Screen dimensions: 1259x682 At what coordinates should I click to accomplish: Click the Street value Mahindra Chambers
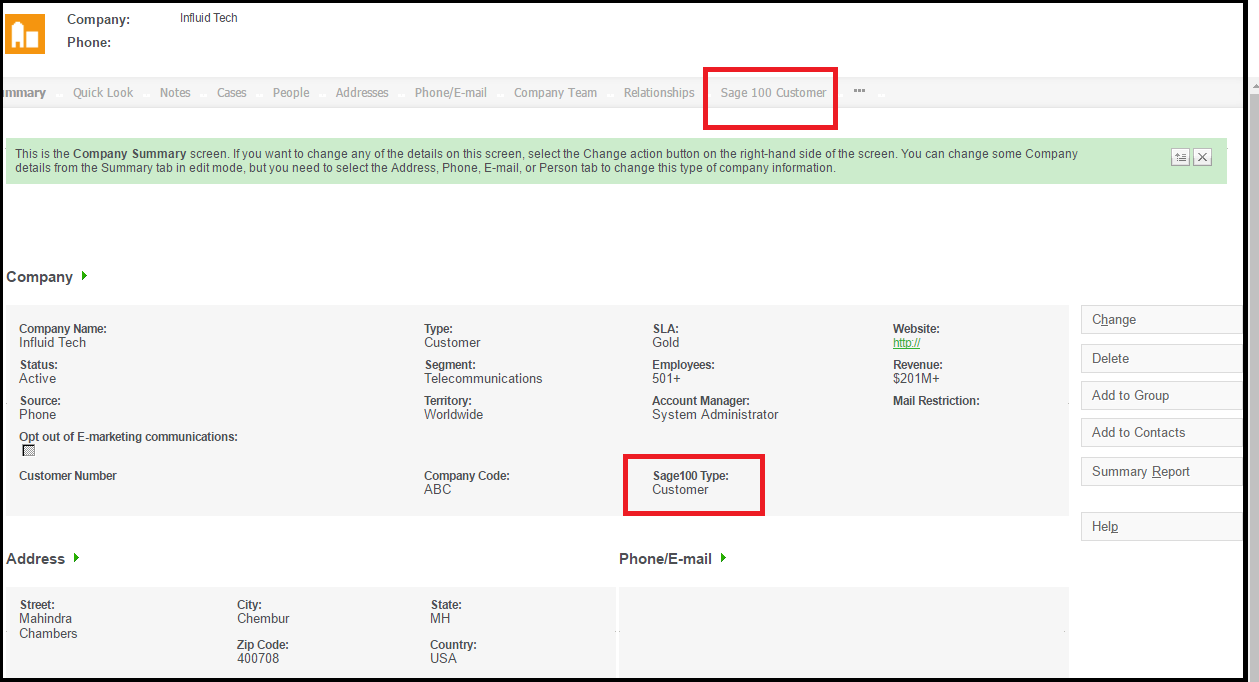pyautogui.click(x=48, y=626)
